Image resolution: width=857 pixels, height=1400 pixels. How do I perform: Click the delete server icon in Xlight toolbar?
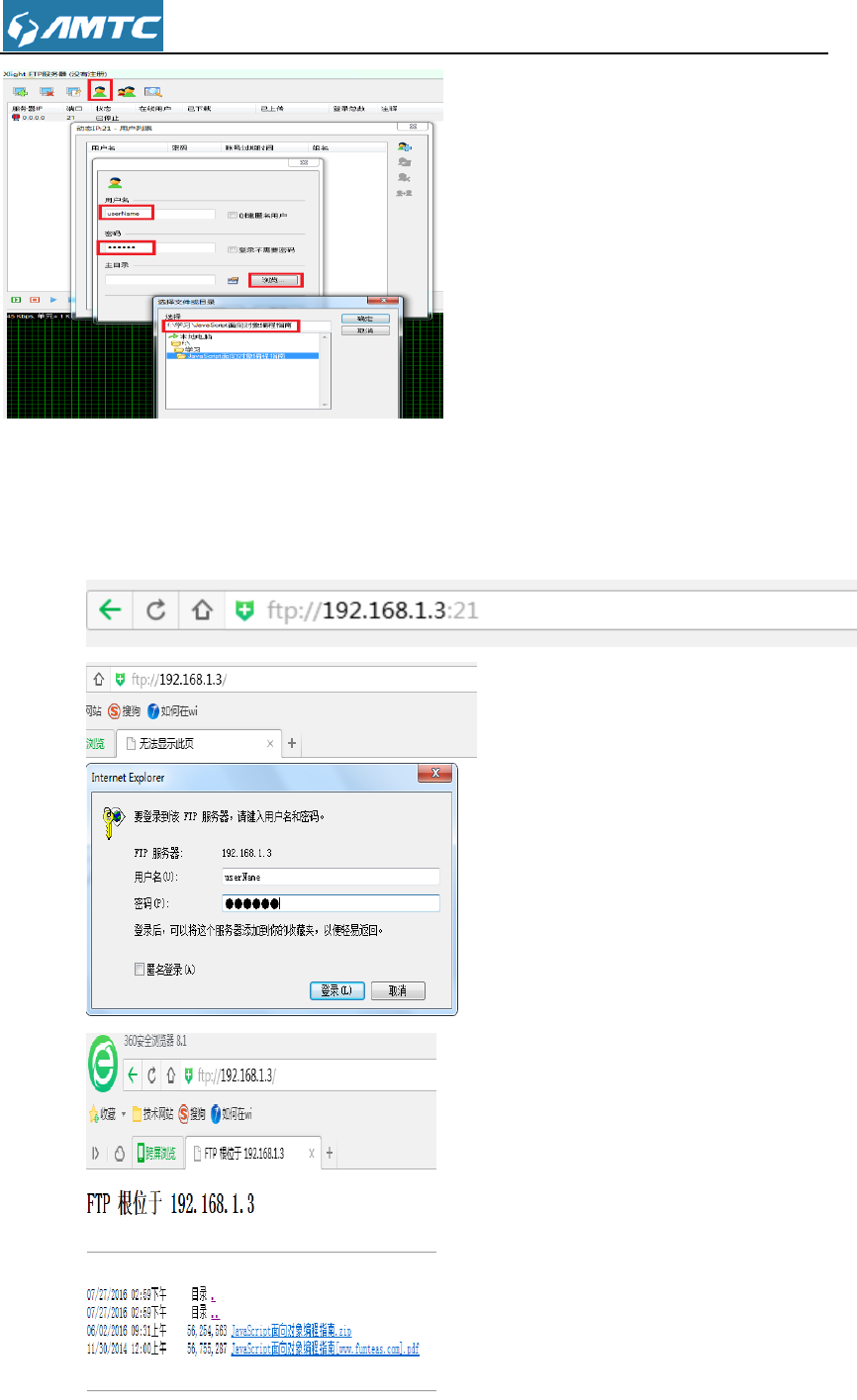(x=46, y=91)
